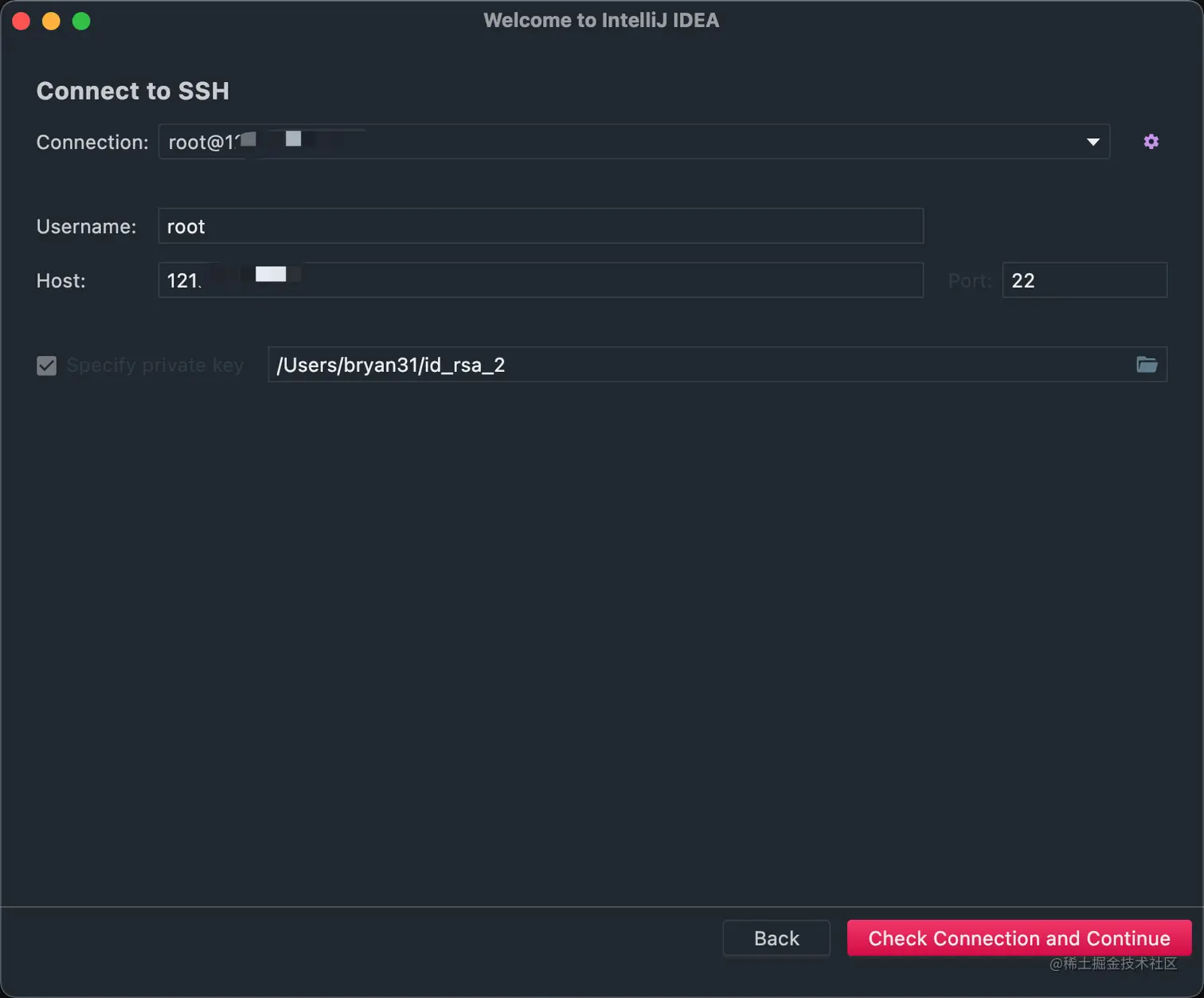Click Check Connection and Continue
The height and width of the screenshot is (998, 1204).
[x=1019, y=938]
